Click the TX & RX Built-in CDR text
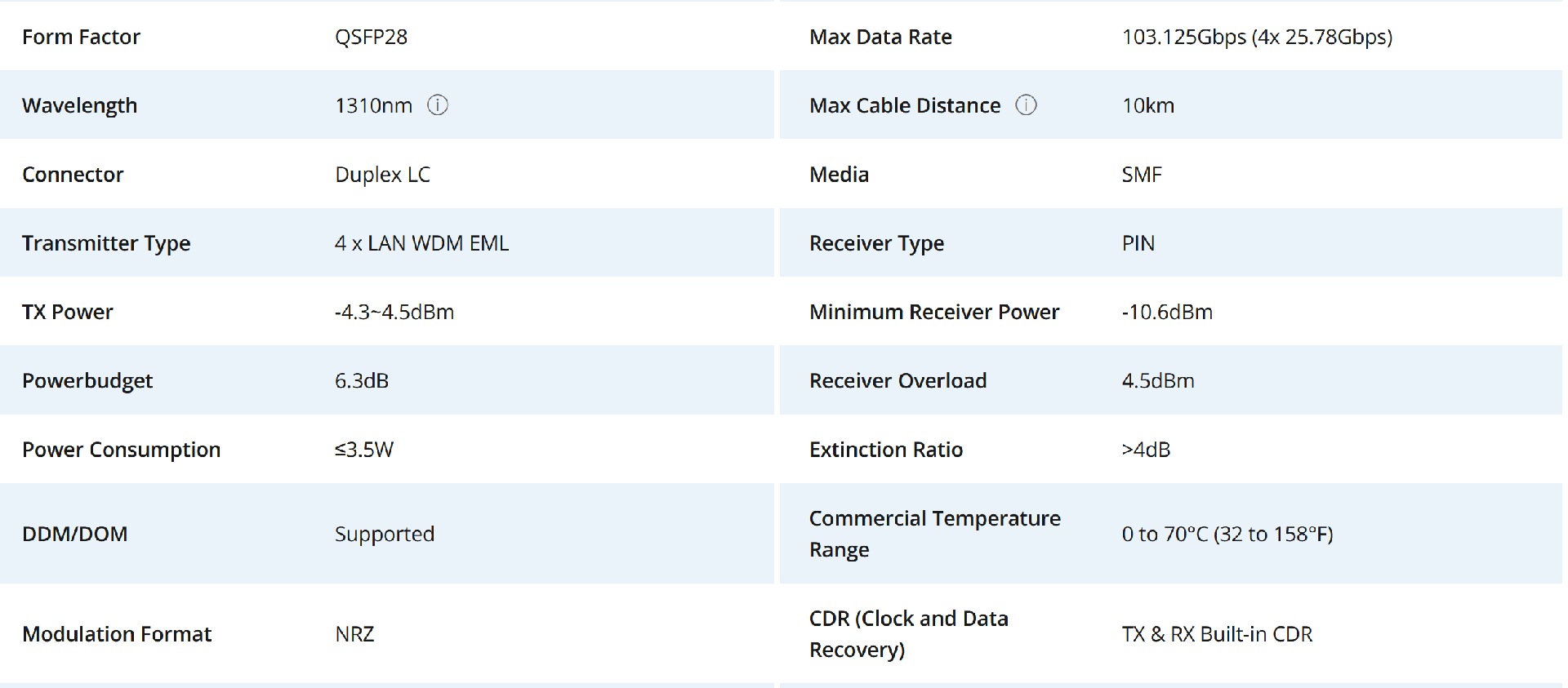 click(x=1217, y=634)
